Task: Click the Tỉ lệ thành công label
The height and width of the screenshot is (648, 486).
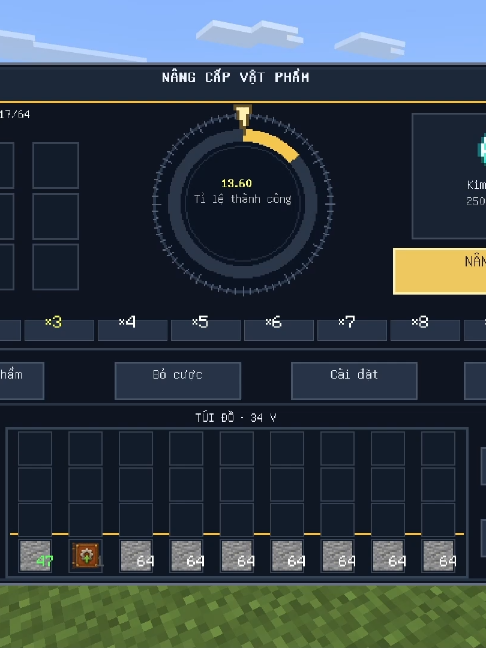Action: point(243,199)
